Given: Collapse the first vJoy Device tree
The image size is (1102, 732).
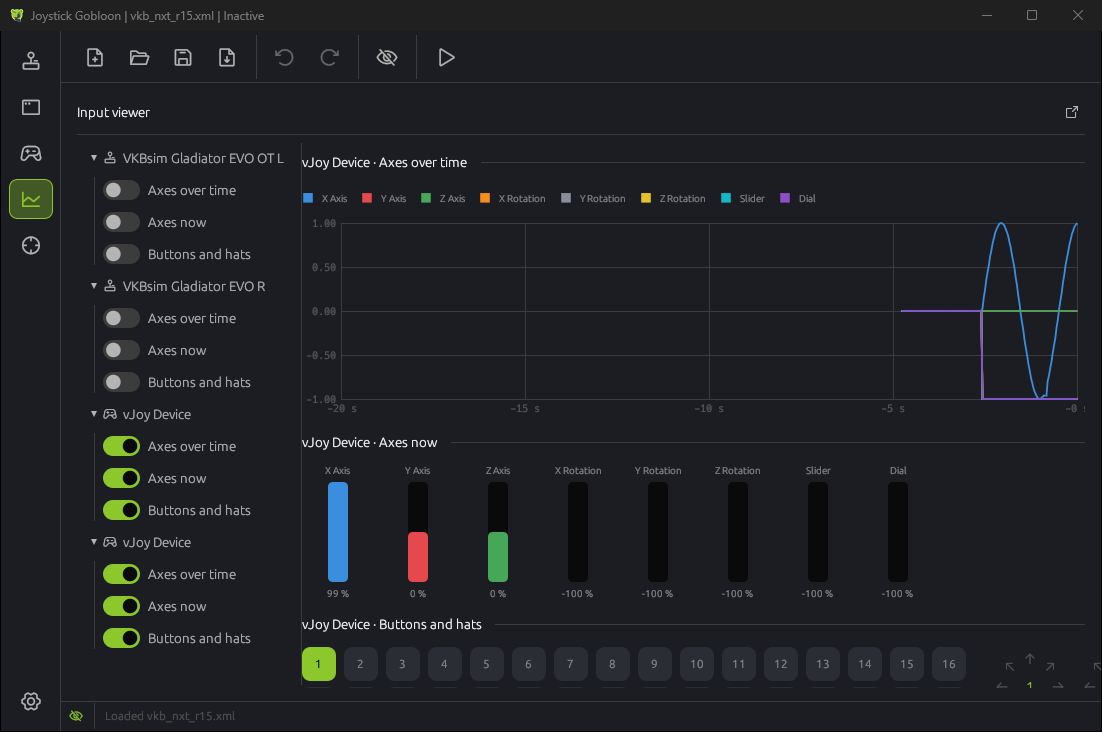Looking at the screenshot, I should click(93, 414).
